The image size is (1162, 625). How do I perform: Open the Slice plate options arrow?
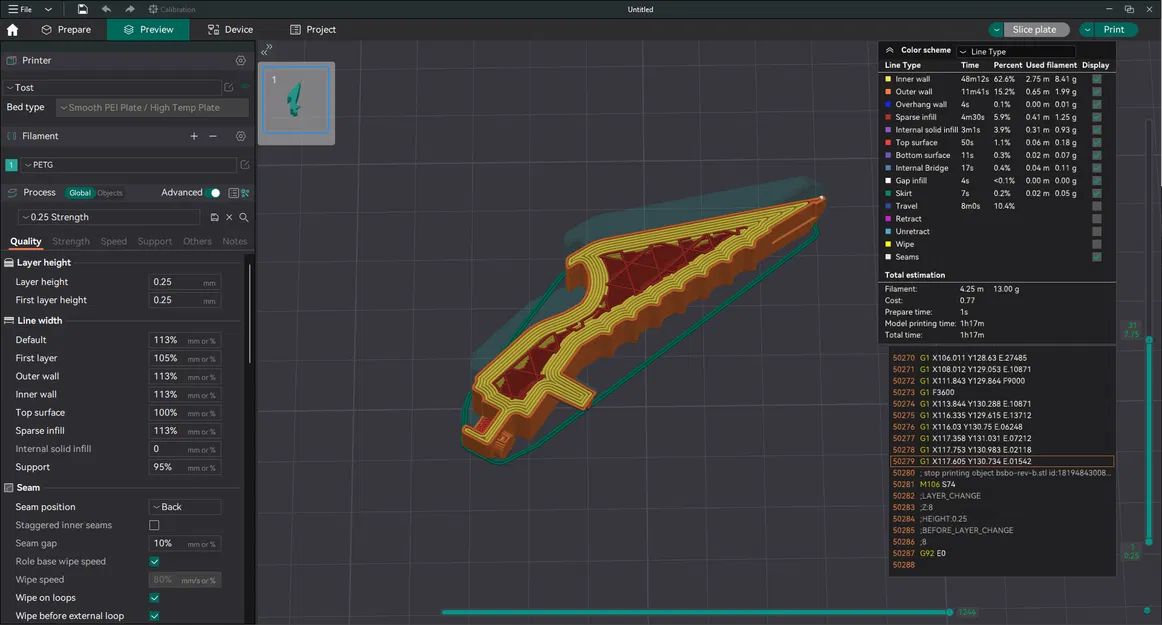click(996, 30)
